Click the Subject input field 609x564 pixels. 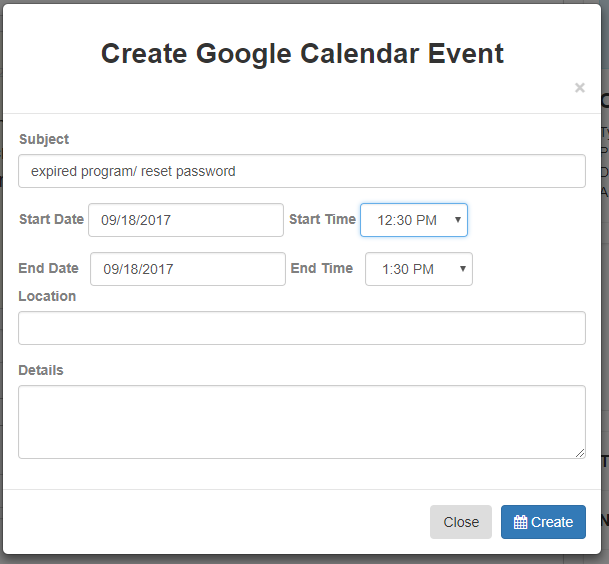pos(302,171)
